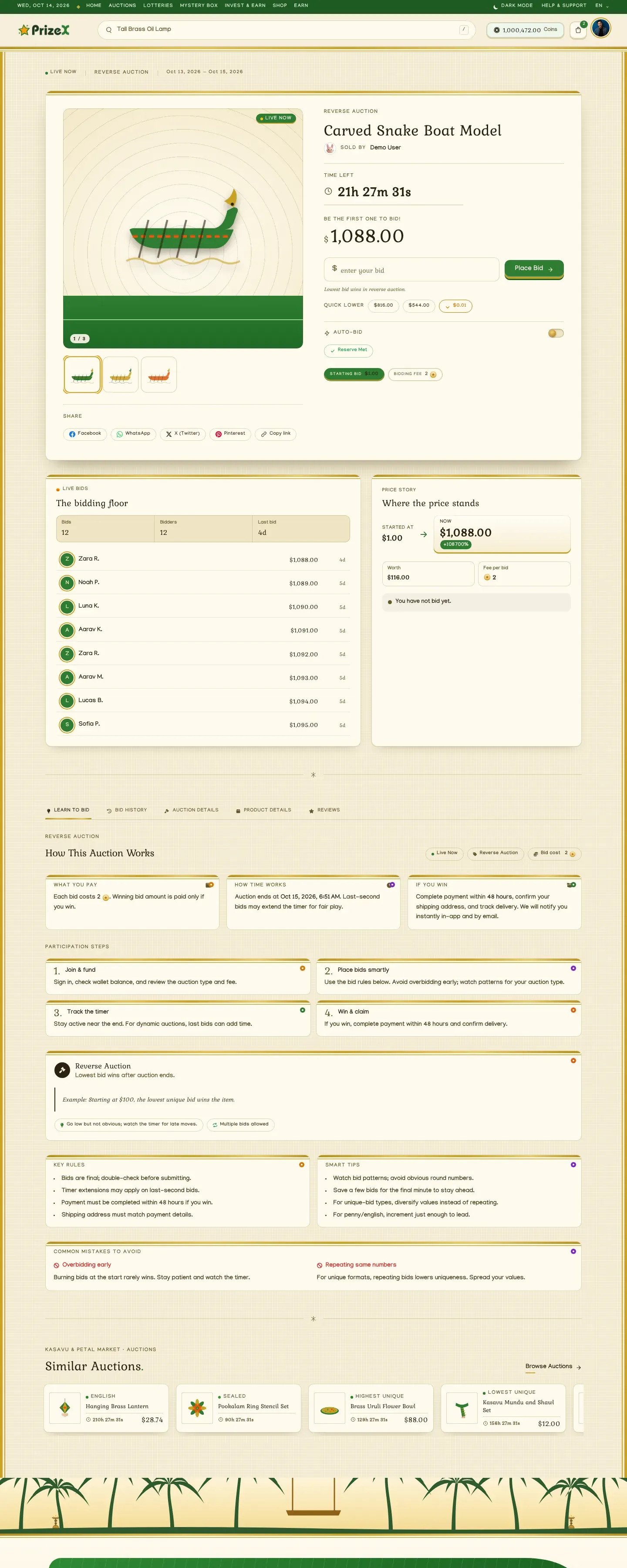Open the Auctions menu item
The width and height of the screenshot is (627, 1568).
(x=122, y=6)
